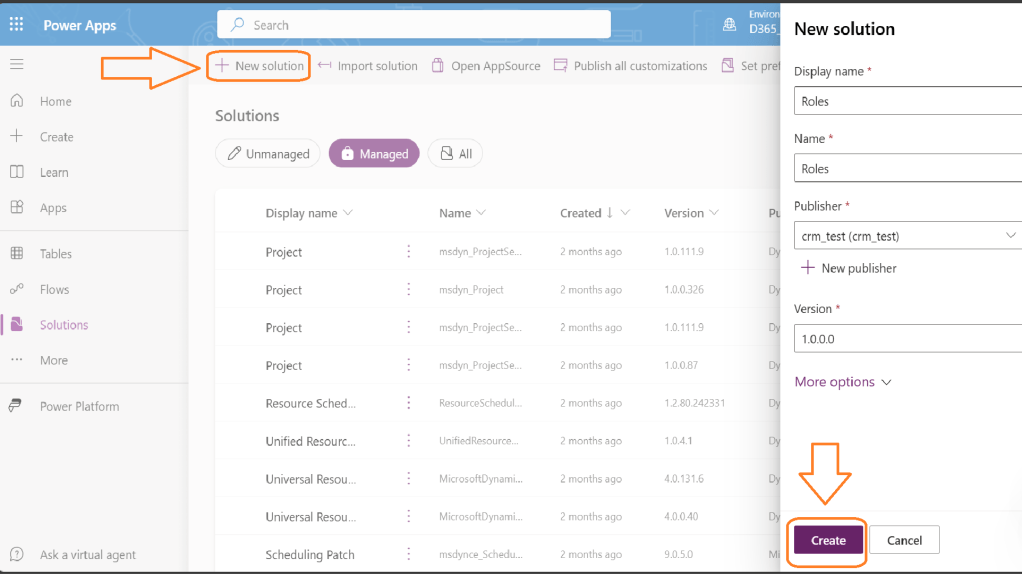The height and width of the screenshot is (575, 1022).
Task: Click the Home icon in sidebar
Action: coord(17,101)
